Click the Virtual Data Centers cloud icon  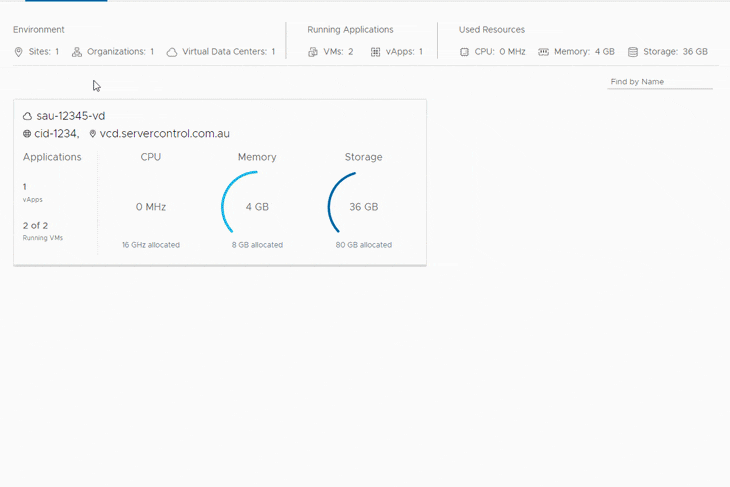tap(172, 52)
